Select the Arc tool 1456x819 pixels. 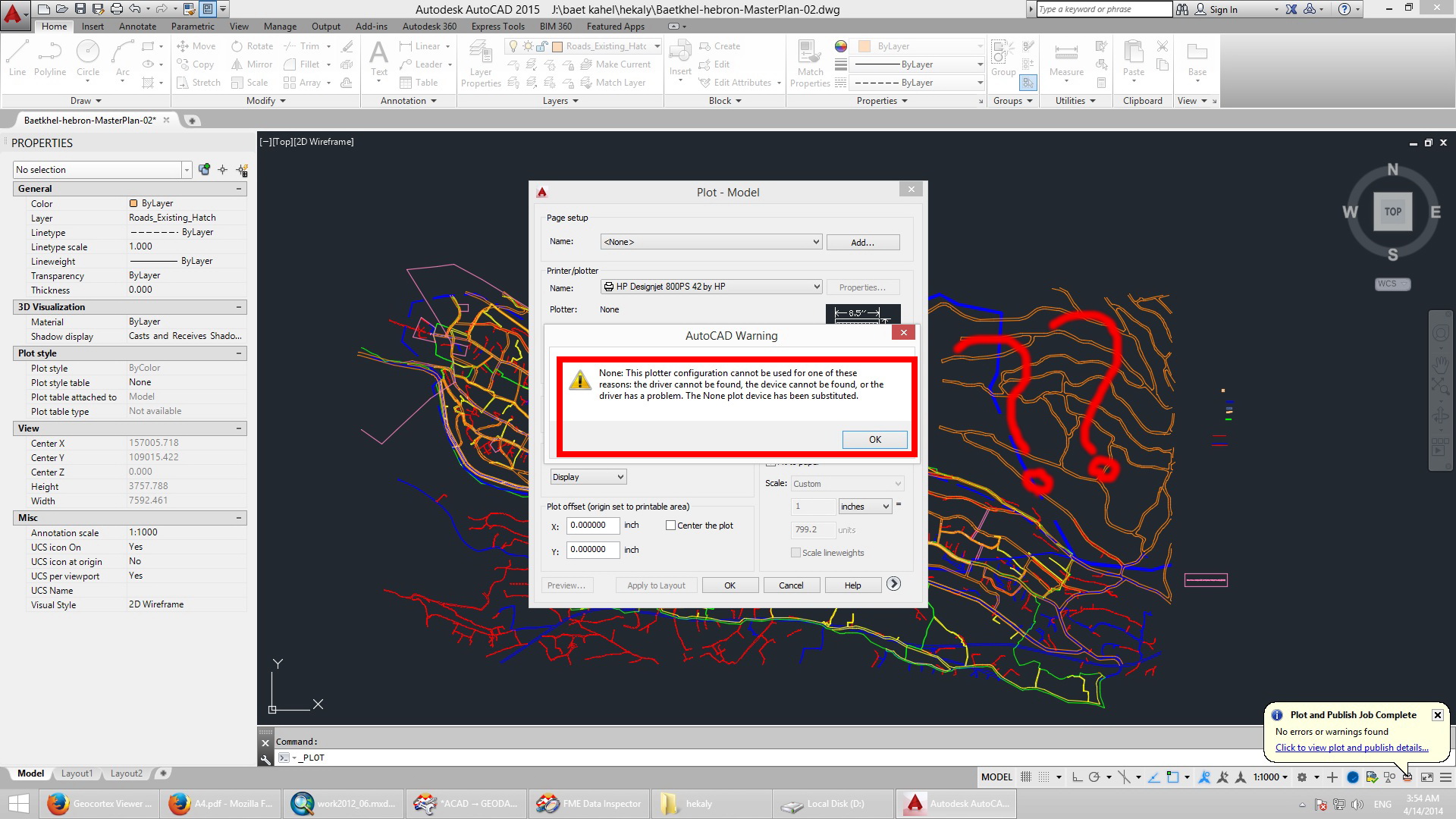pos(122,59)
